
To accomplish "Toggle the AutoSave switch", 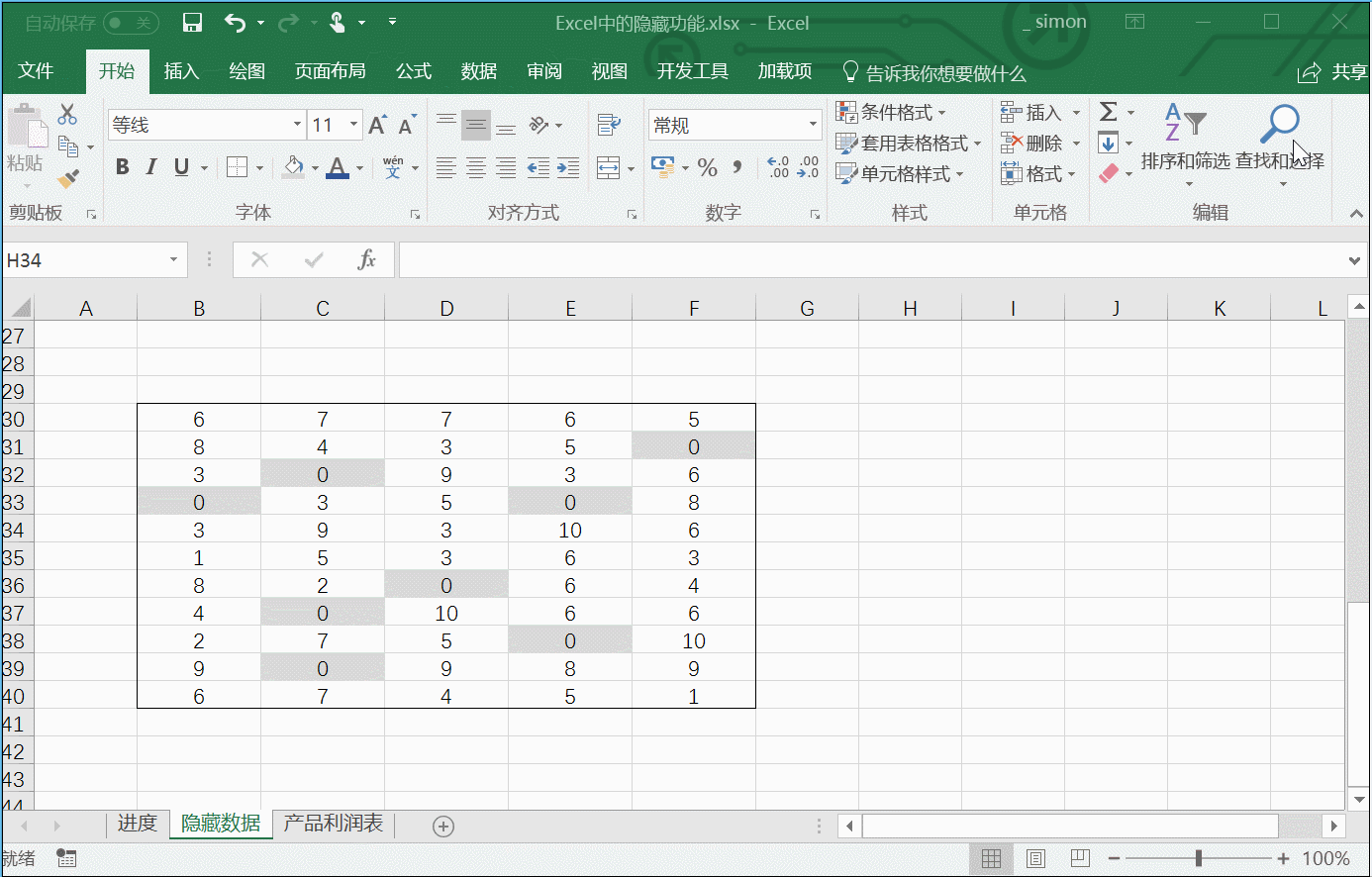I will click(131, 23).
